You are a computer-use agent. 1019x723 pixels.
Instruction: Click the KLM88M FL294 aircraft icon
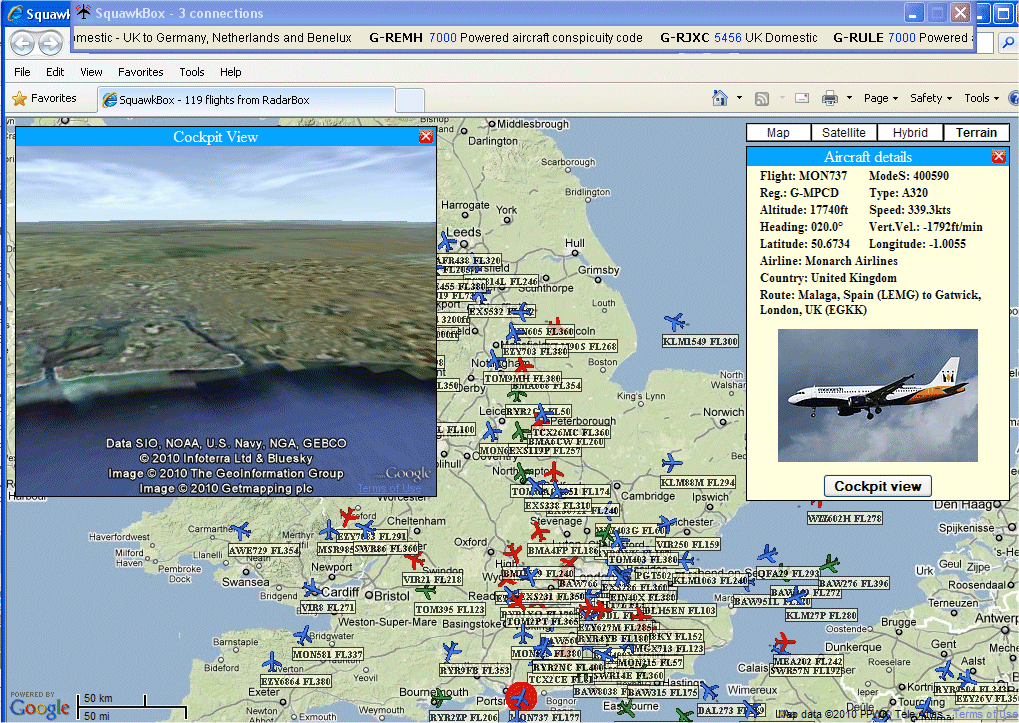(671, 463)
